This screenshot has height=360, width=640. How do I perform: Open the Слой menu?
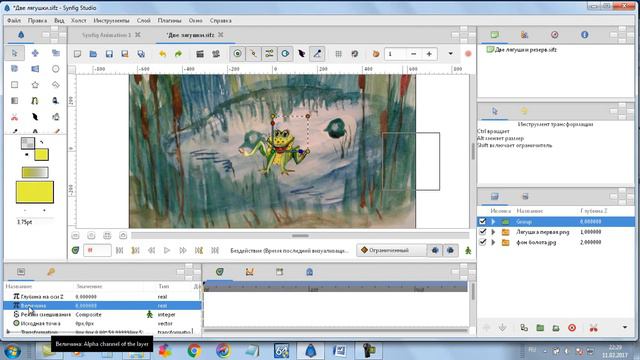point(143,20)
